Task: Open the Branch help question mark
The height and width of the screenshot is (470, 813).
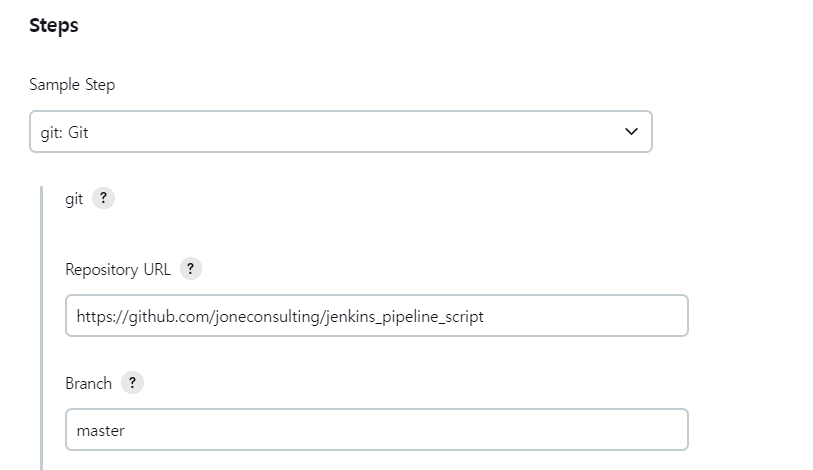Action: pyautogui.click(x=132, y=383)
